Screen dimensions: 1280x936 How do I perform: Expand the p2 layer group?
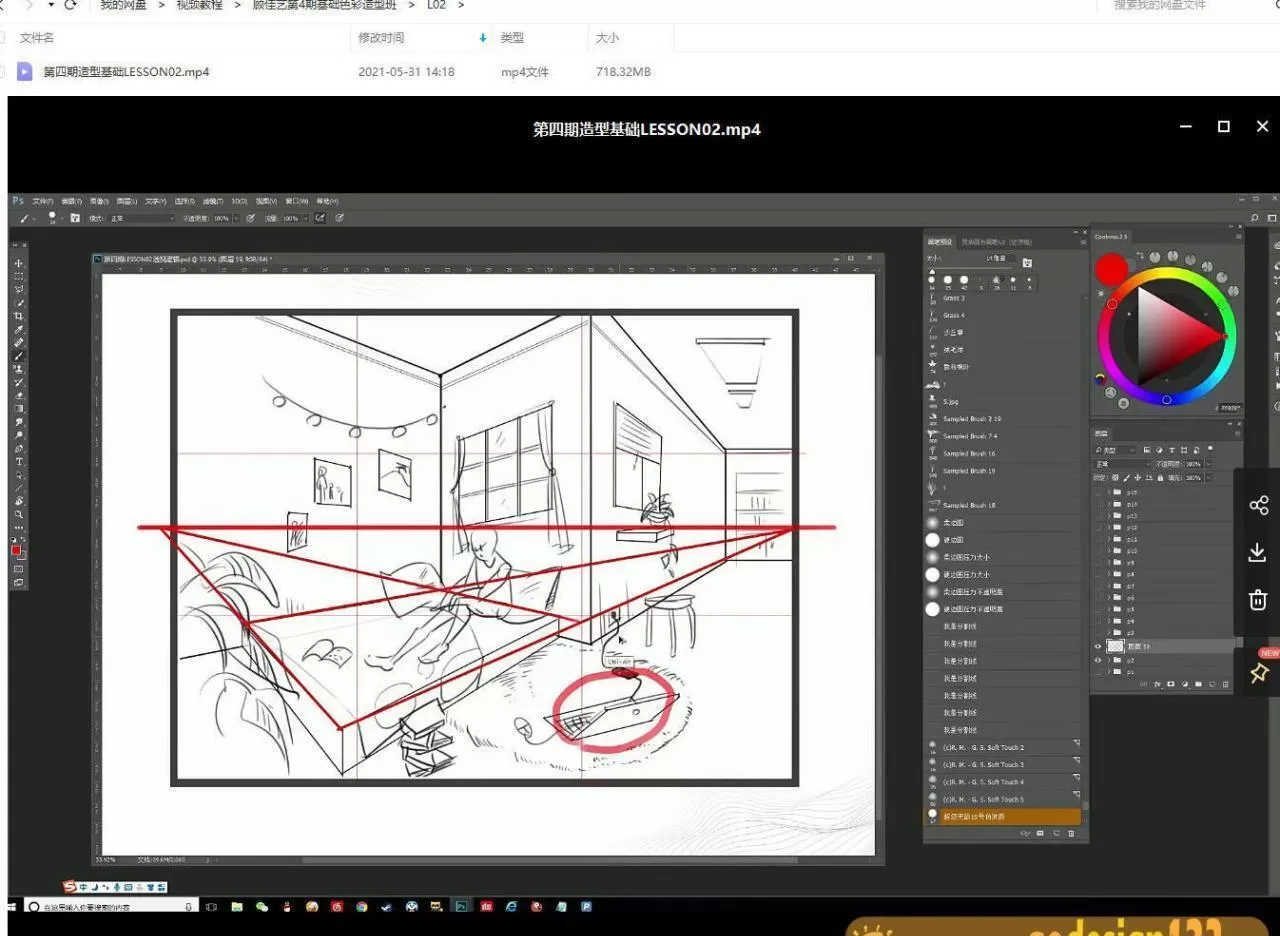[x=1108, y=660]
